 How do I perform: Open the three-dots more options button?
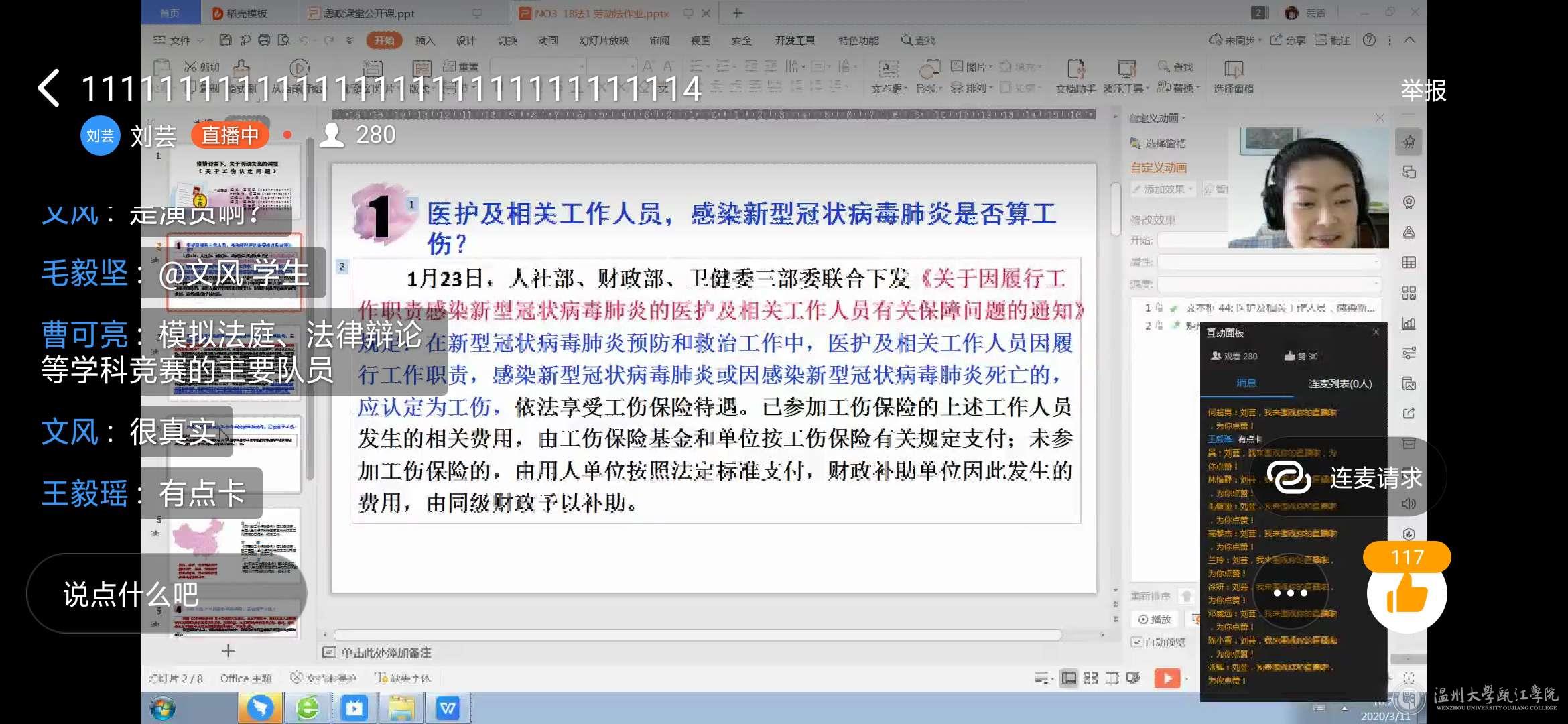1290,593
